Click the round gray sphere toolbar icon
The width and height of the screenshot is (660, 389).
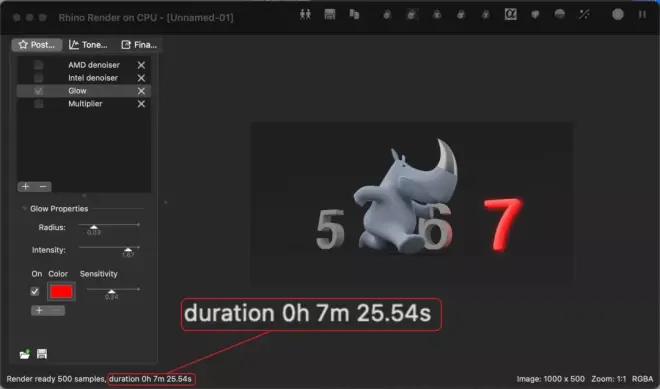coord(617,14)
